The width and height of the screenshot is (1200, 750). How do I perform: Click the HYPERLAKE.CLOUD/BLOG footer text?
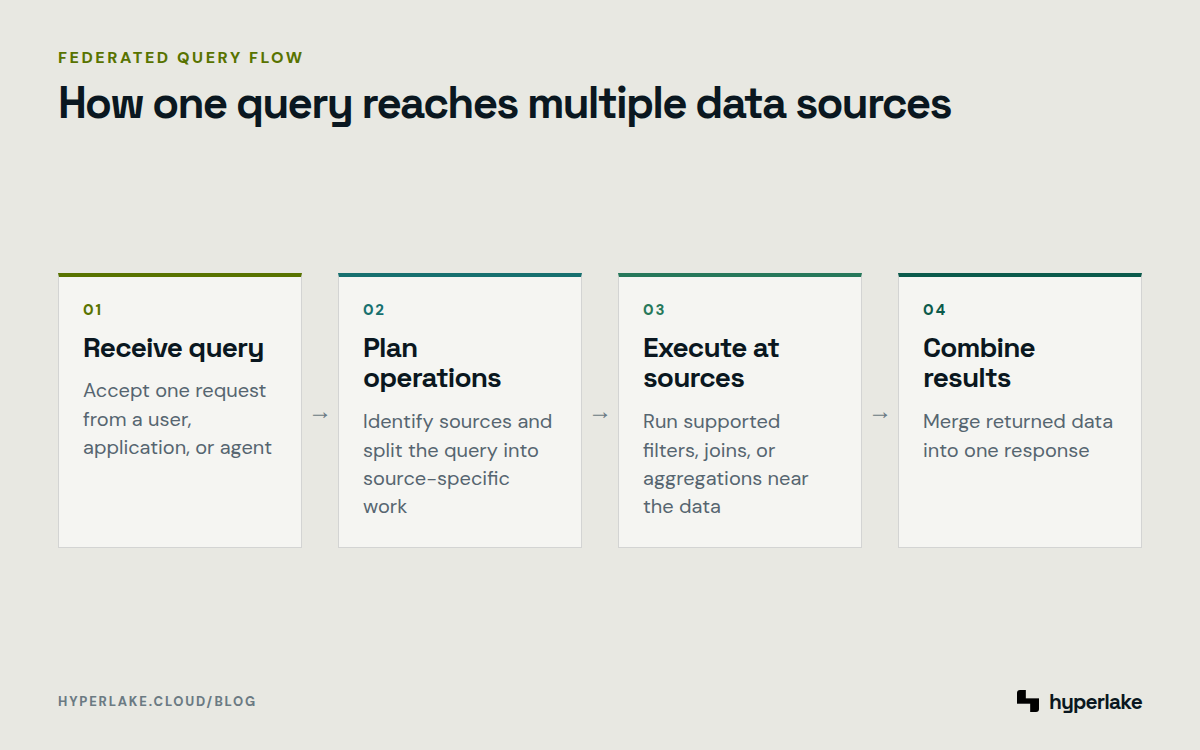157,701
